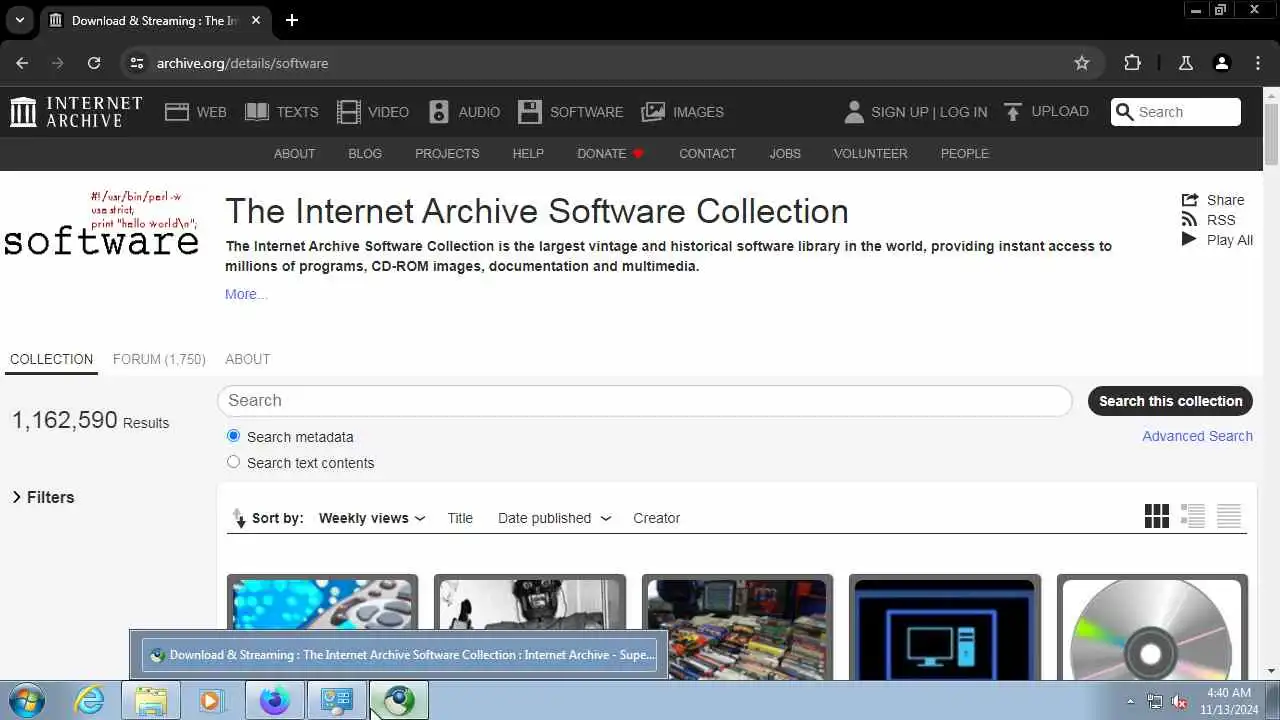Open Advanced Search link
Image resolution: width=1280 pixels, height=720 pixels.
(x=1197, y=436)
